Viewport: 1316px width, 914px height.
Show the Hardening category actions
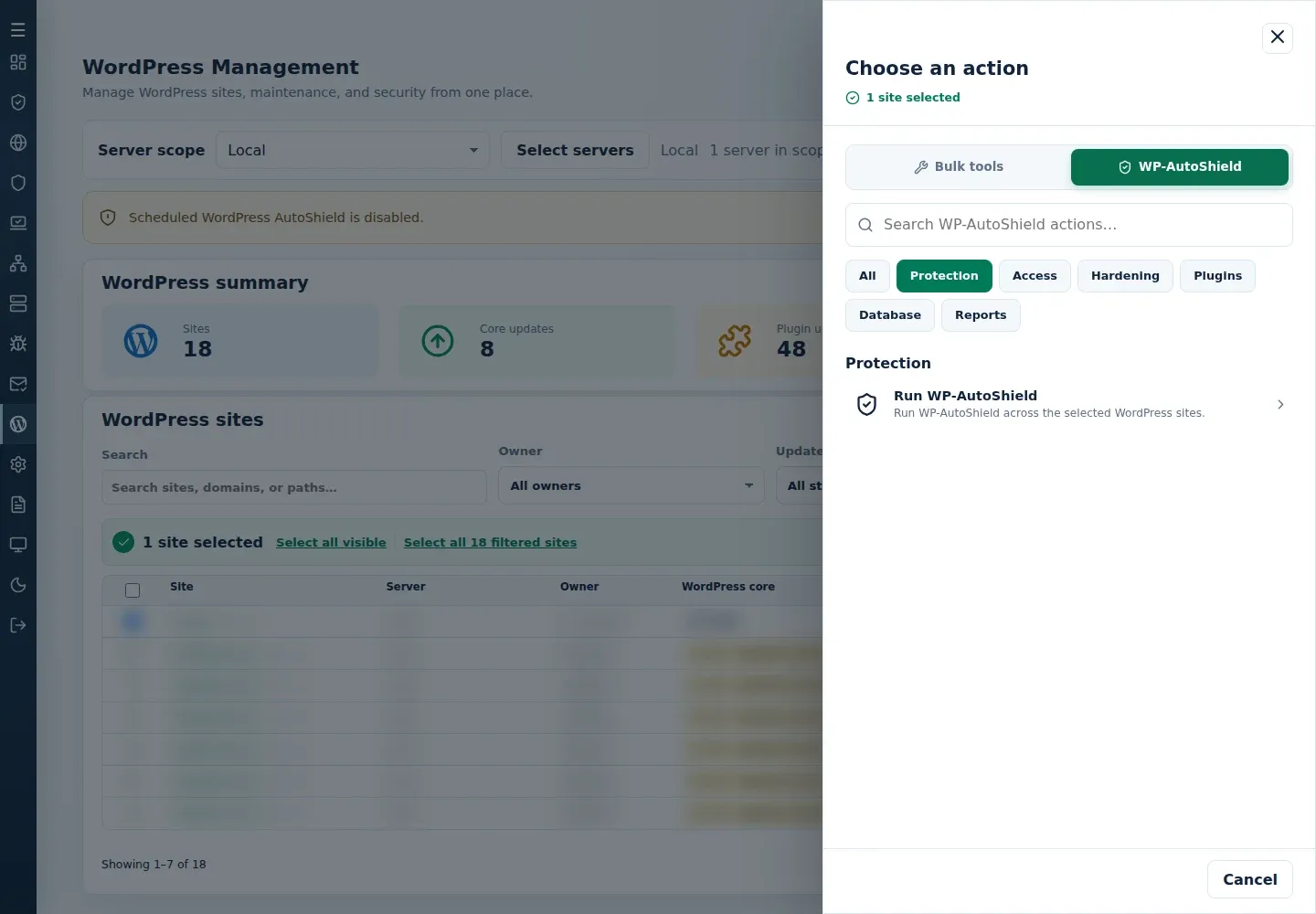click(1125, 276)
